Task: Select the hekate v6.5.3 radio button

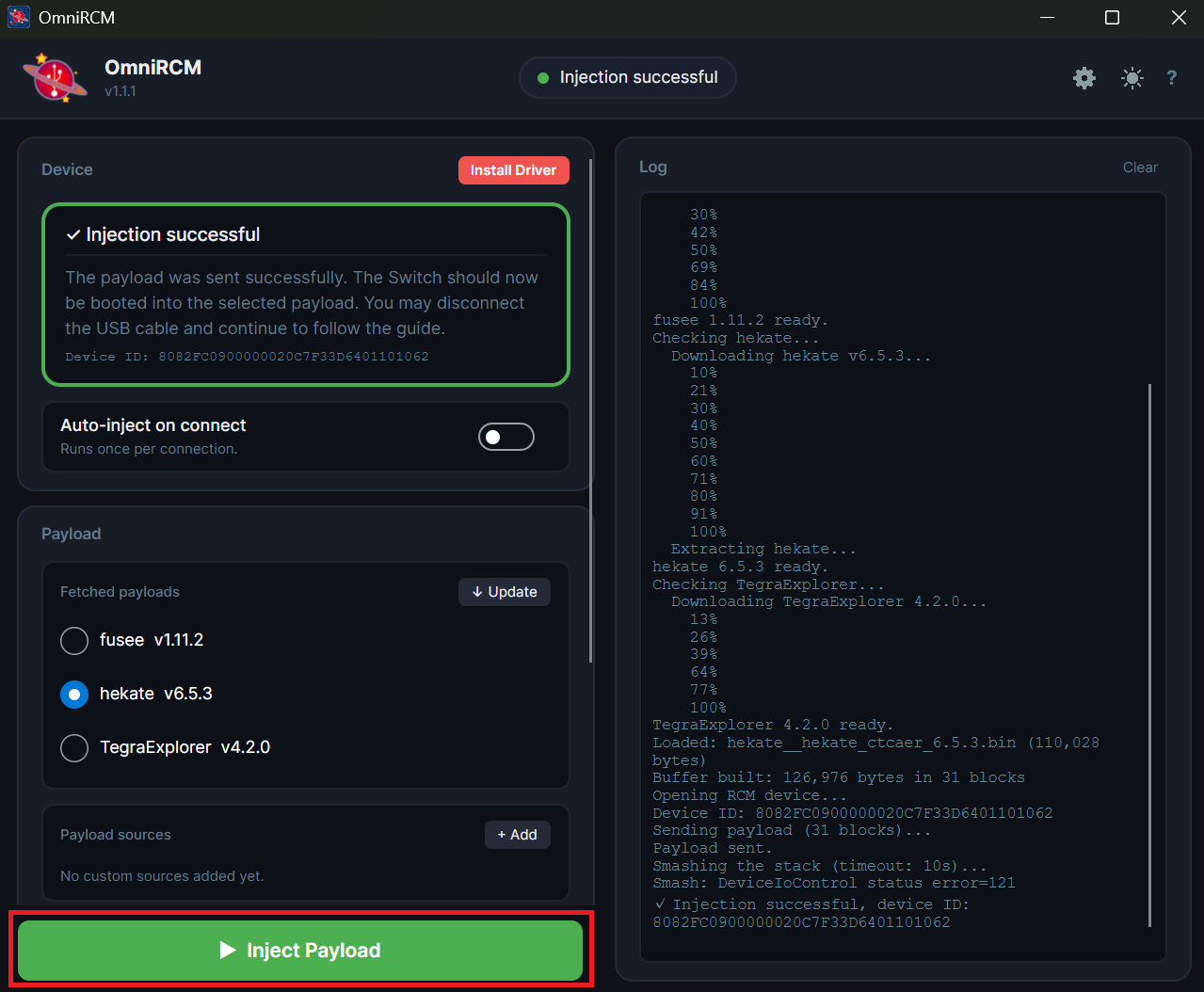Action: pyautogui.click(x=74, y=695)
